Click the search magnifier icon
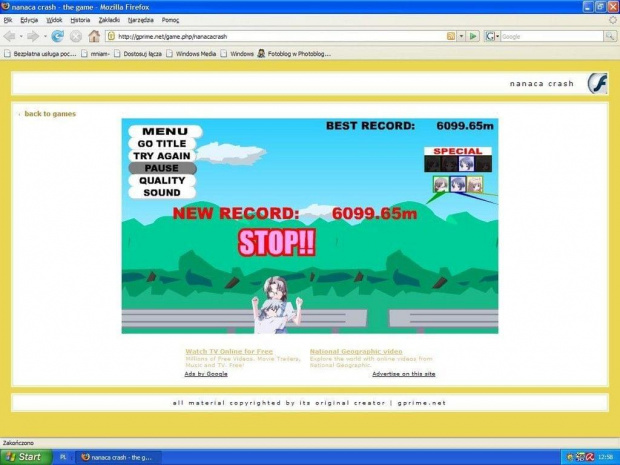Image resolution: width=620 pixels, height=465 pixels. coord(610,36)
